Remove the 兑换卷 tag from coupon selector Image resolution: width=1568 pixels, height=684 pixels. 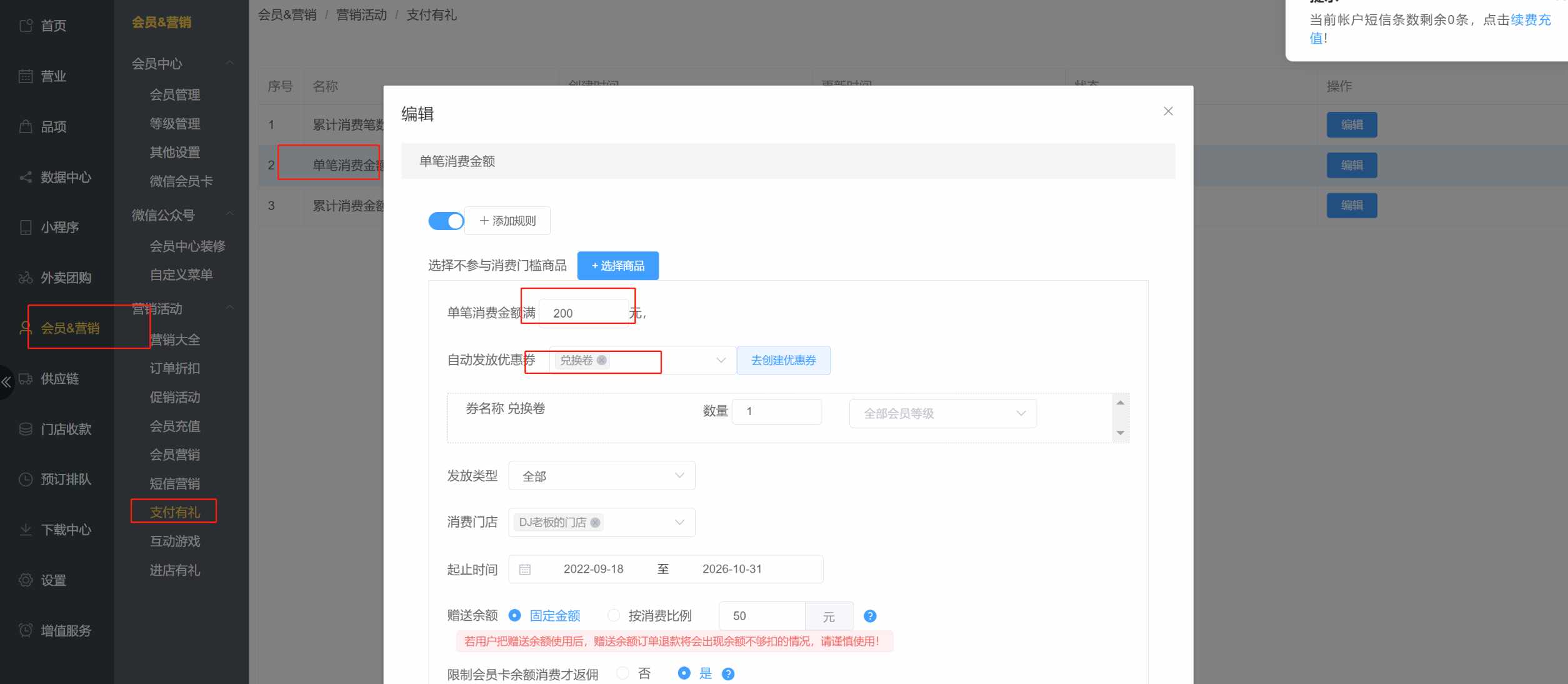coord(601,360)
